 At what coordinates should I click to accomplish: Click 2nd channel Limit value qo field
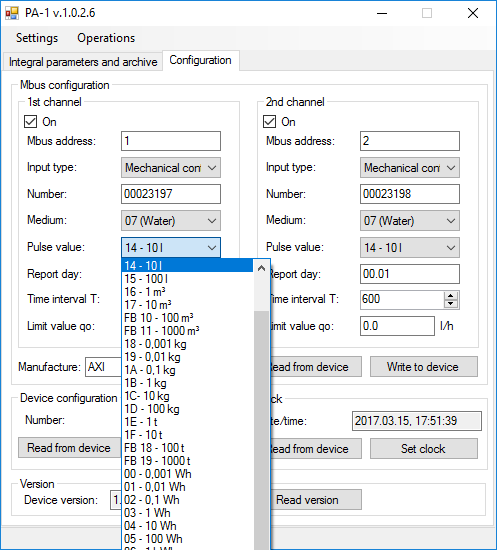click(397, 326)
